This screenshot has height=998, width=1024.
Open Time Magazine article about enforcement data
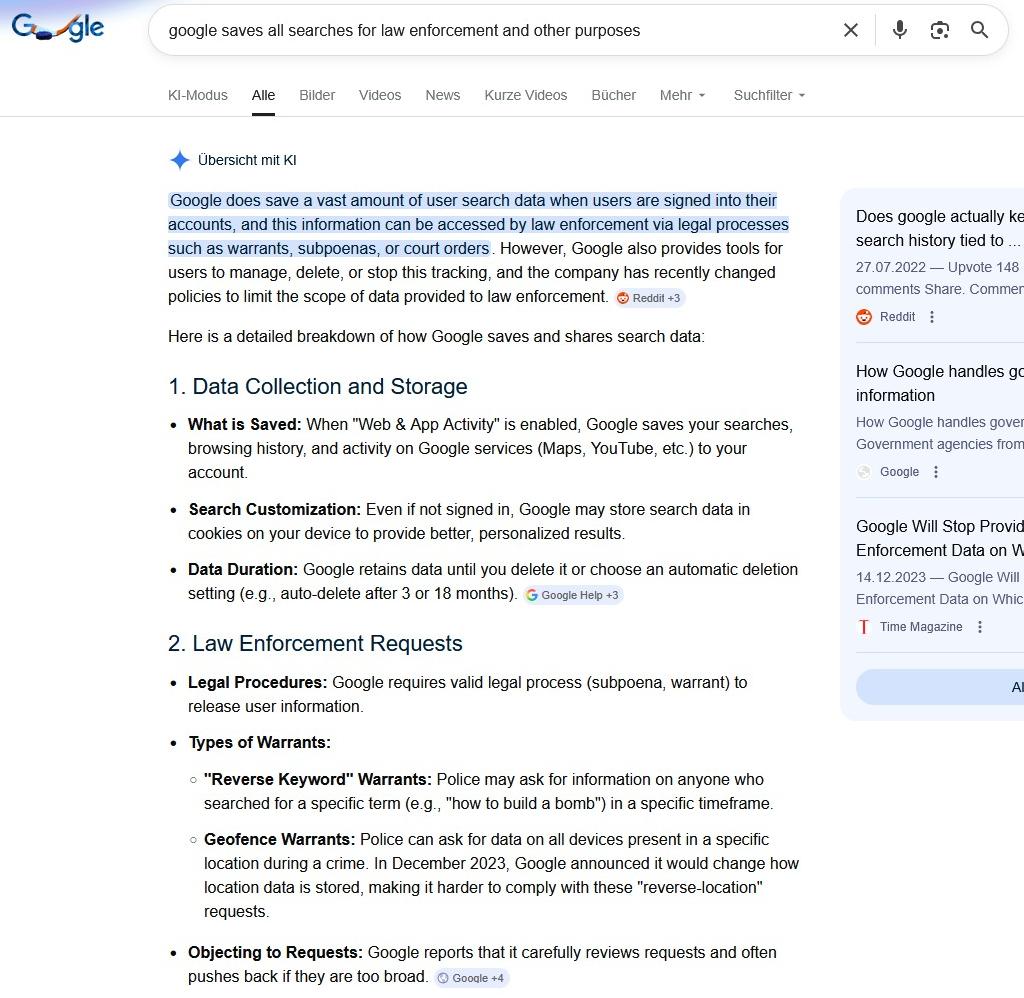pyautogui.click(x=939, y=538)
